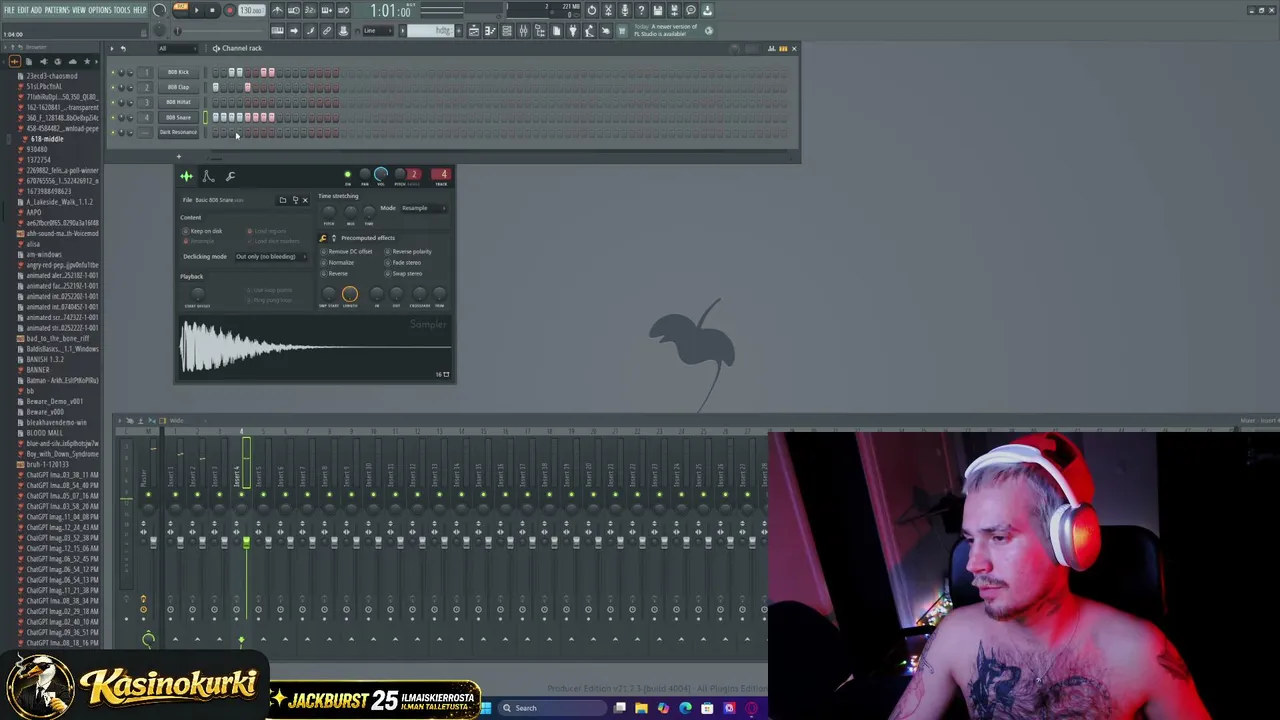The height and width of the screenshot is (720, 1280).
Task: Click the Insert 4 mixer fader
Action: coord(246,542)
